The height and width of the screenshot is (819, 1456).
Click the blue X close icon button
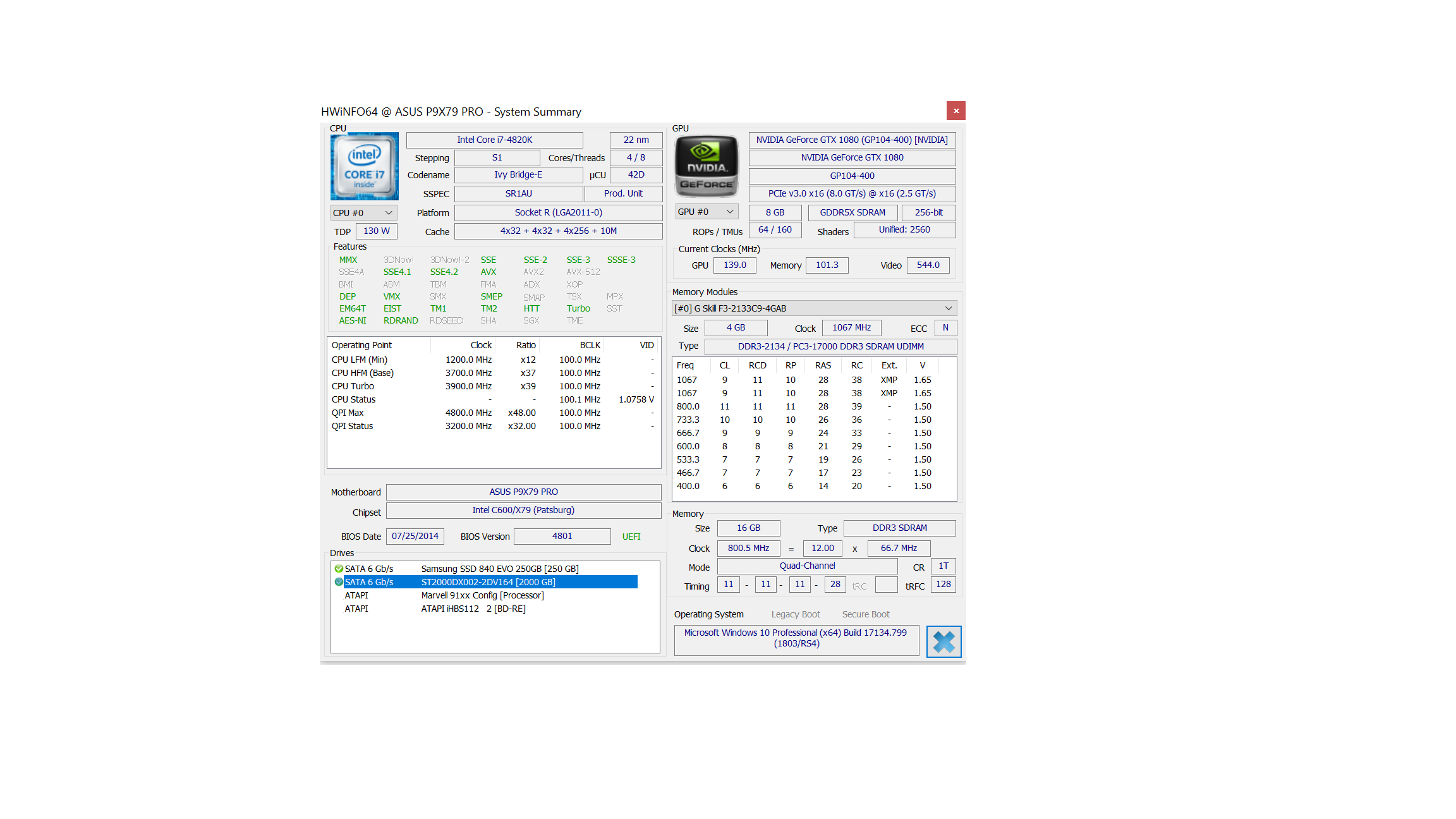point(943,641)
